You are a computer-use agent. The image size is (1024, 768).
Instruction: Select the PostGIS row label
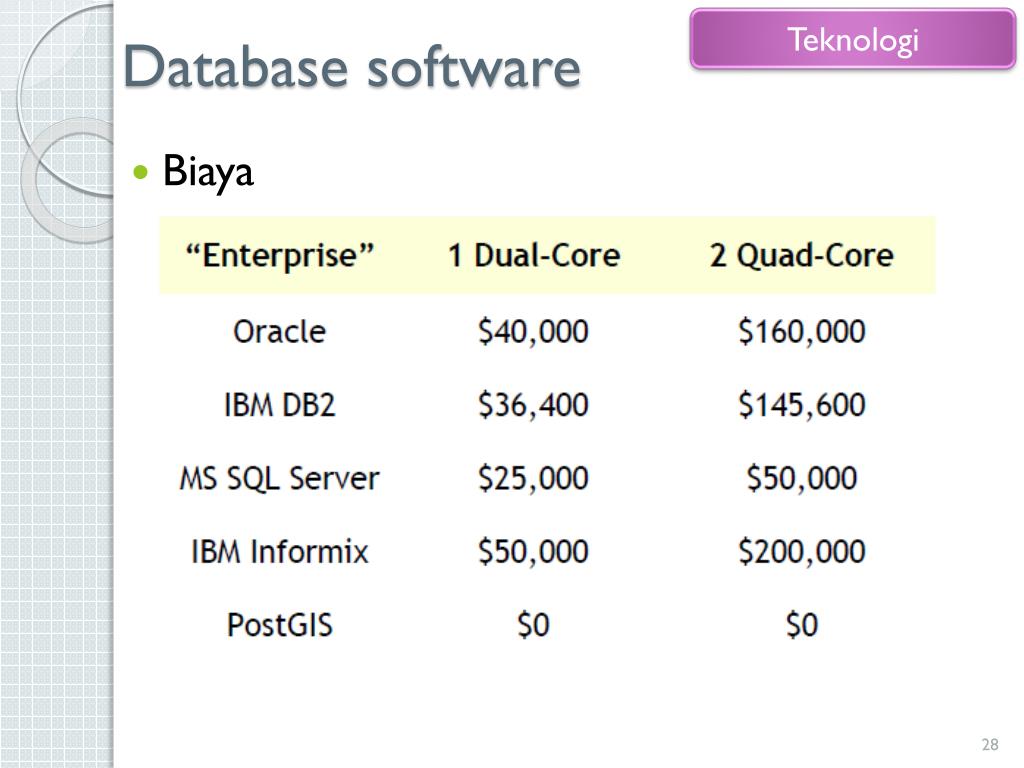pyautogui.click(x=280, y=624)
